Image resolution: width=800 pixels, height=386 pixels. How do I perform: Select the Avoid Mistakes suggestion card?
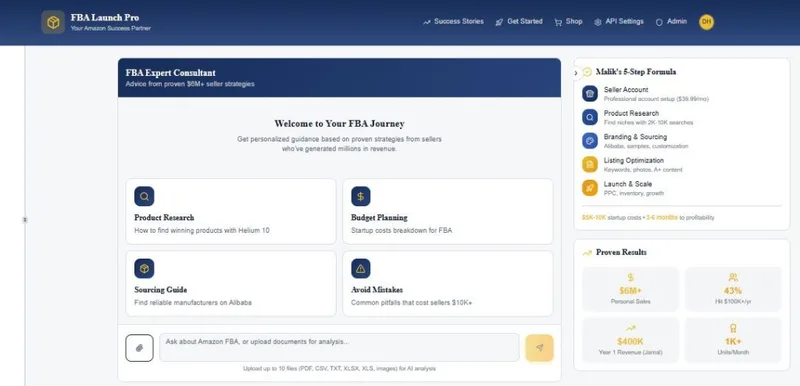point(447,284)
